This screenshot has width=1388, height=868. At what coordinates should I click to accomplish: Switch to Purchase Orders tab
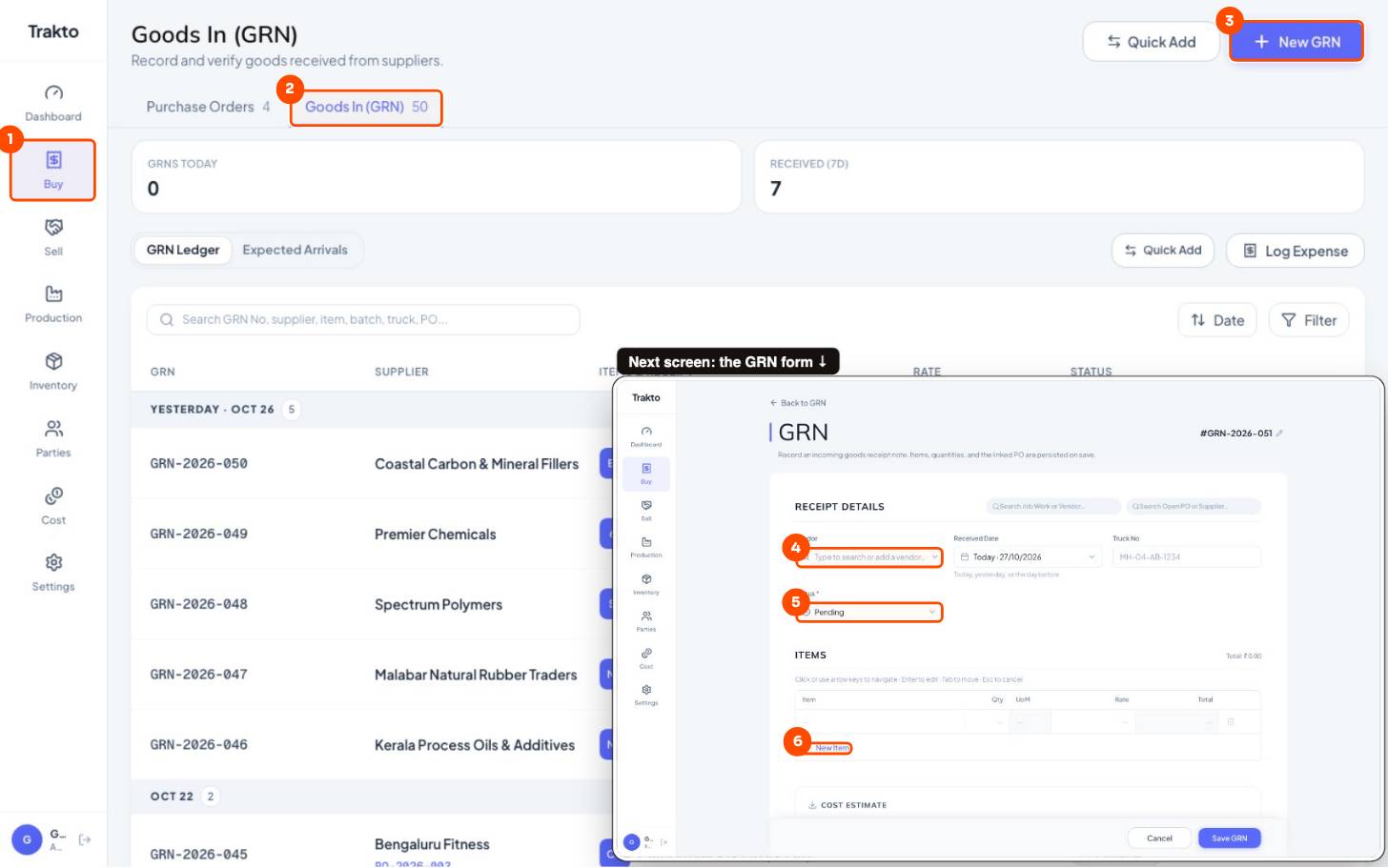click(208, 107)
